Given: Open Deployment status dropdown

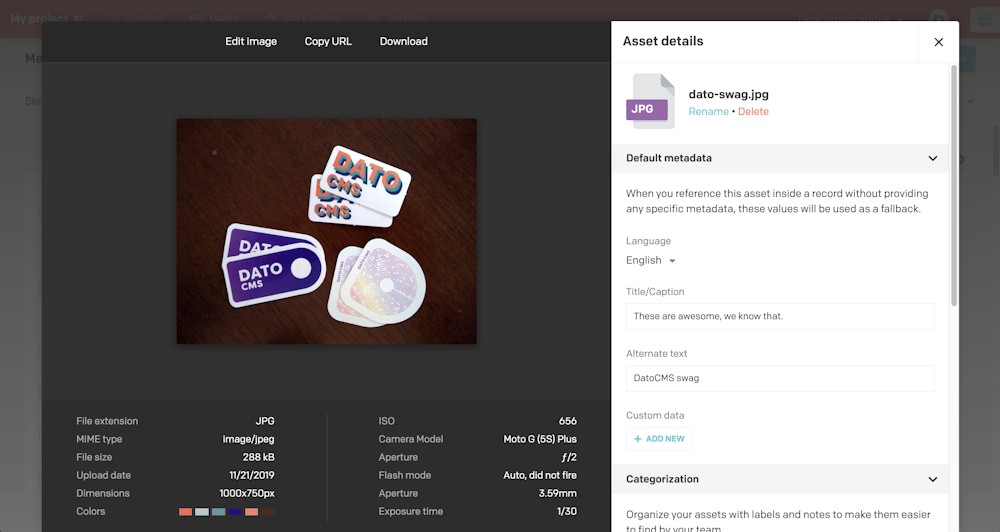Looking at the screenshot, I should point(850,19).
